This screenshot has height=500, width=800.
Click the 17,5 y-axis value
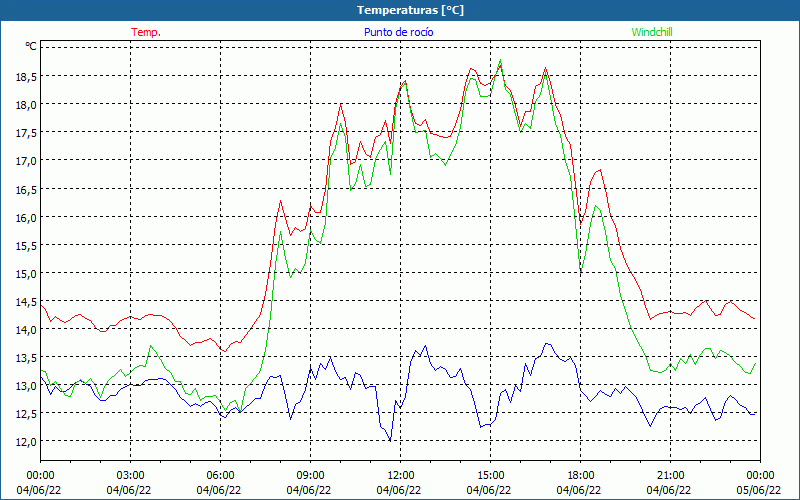28,133
